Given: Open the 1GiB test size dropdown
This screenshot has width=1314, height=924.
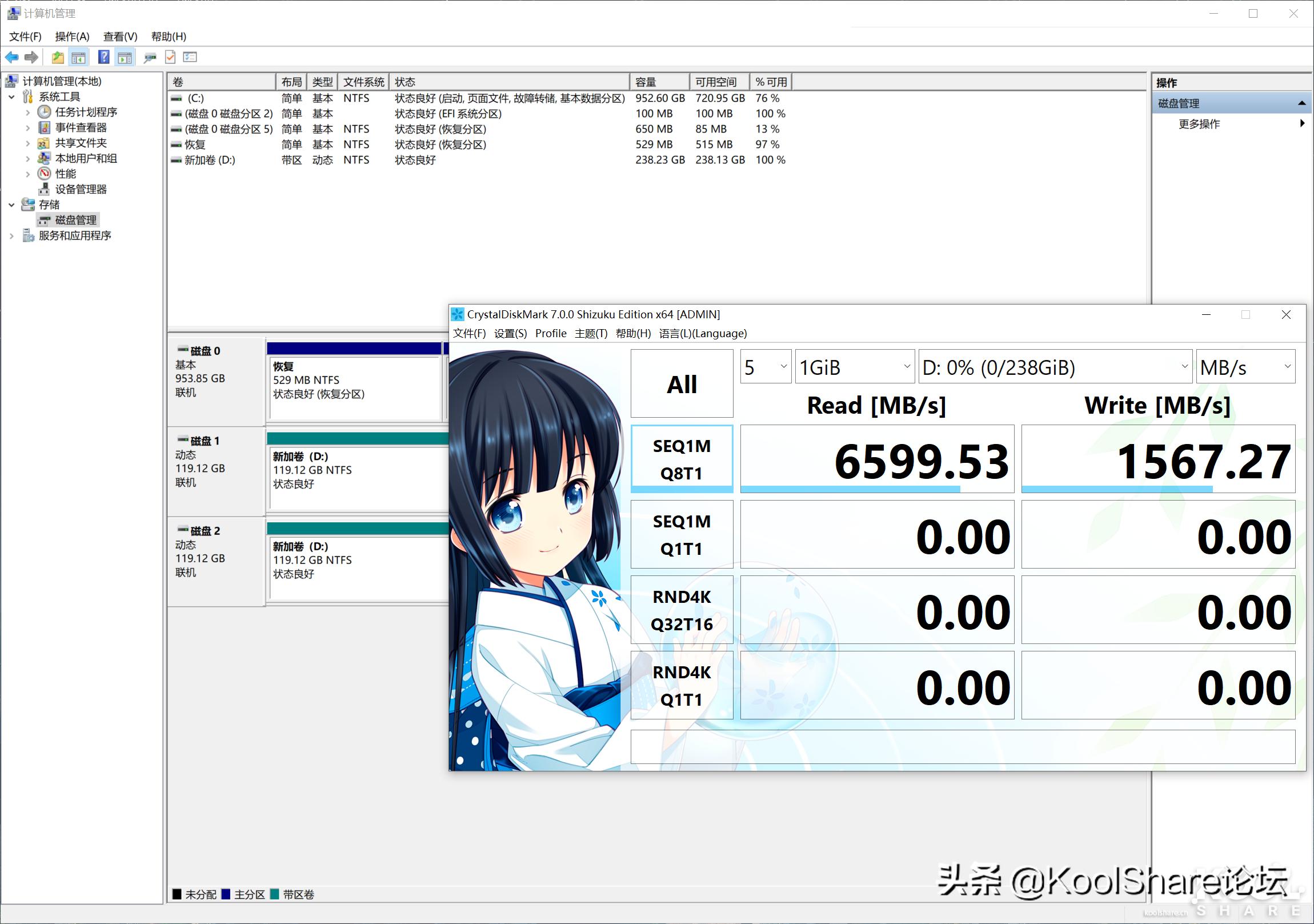Looking at the screenshot, I should pyautogui.click(x=854, y=367).
